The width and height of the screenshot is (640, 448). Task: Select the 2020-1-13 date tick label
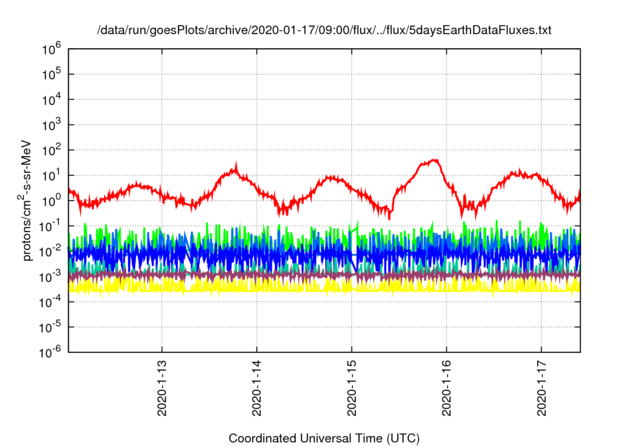click(x=162, y=388)
